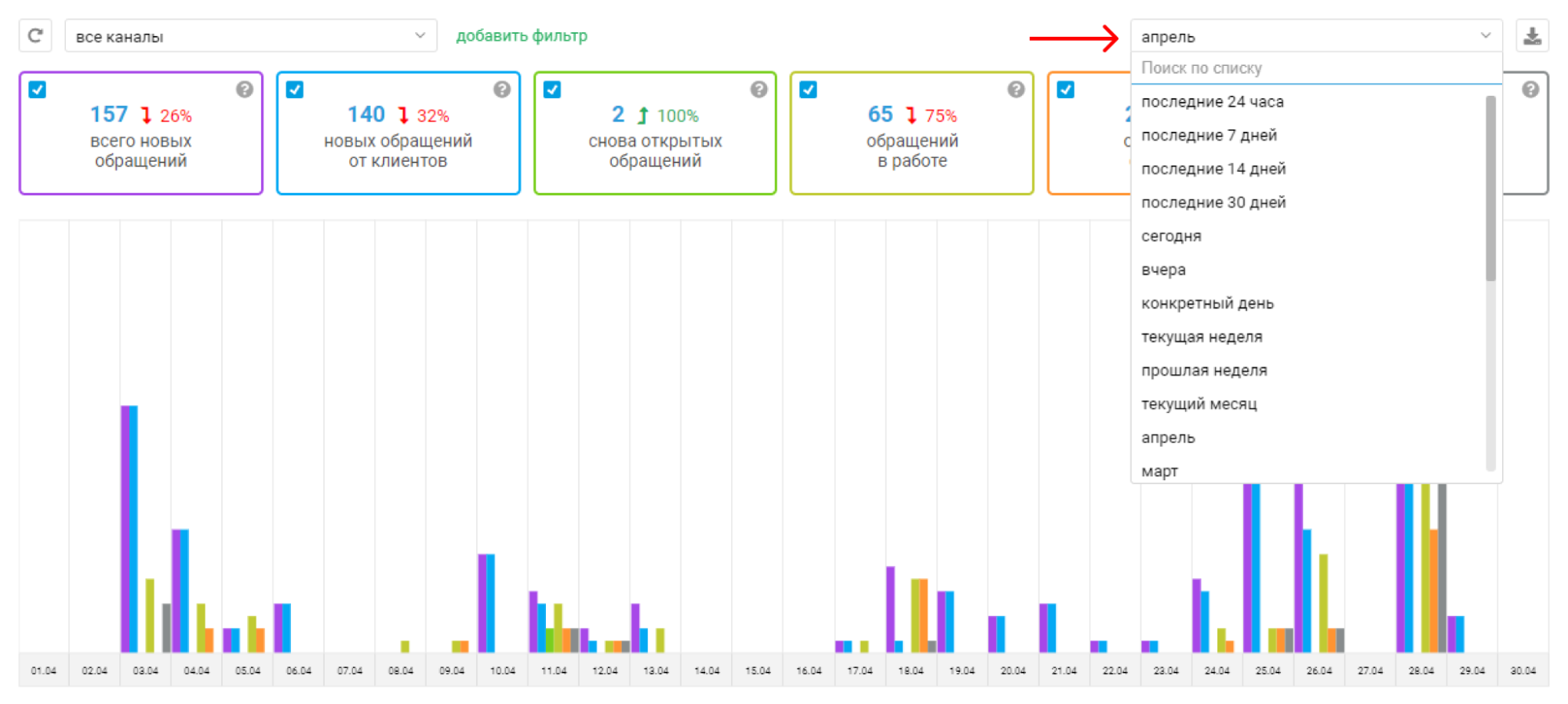Image resolution: width=1568 pixels, height=704 pixels.
Task: Click the '157' total new requests value
Action: (x=108, y=115)
